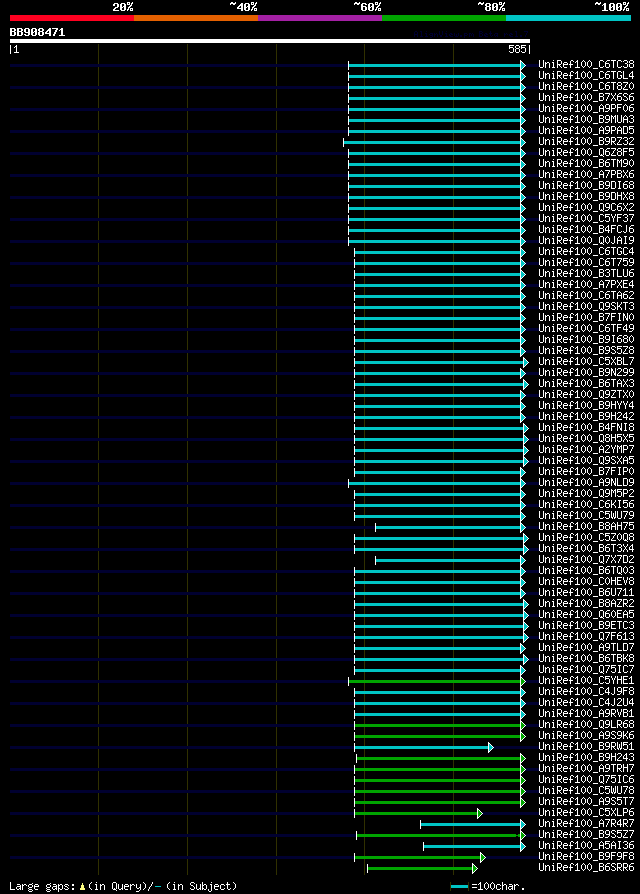
Task: Click the red 20% identity legend segment
Action: click(x=72, y=18)
